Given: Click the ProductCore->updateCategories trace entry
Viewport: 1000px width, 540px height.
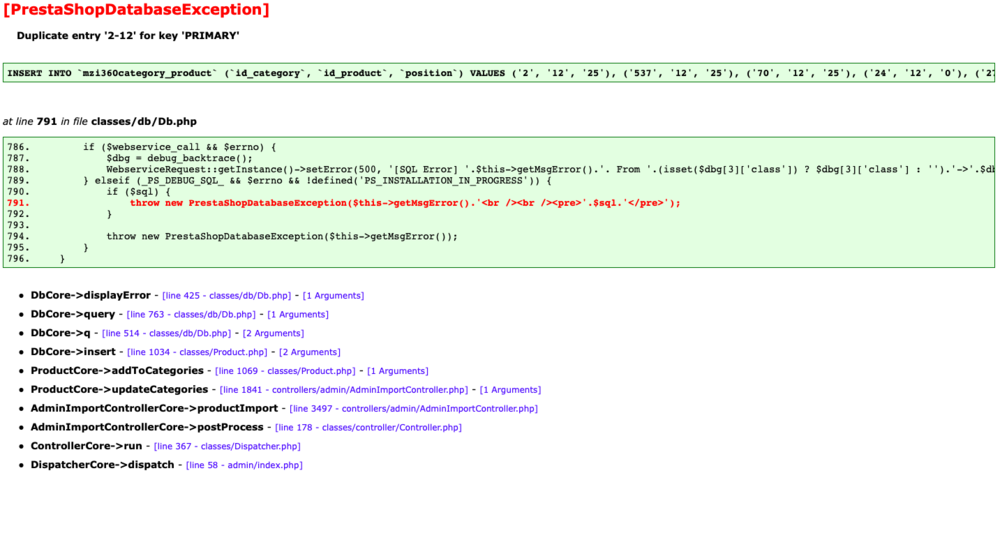Looking at the screenshot, I should [119, 390].
